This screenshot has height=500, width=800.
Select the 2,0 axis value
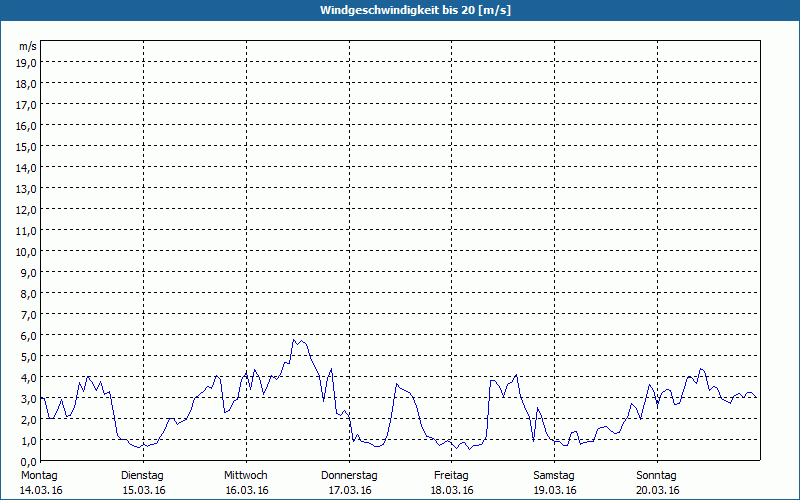[29, 419]
